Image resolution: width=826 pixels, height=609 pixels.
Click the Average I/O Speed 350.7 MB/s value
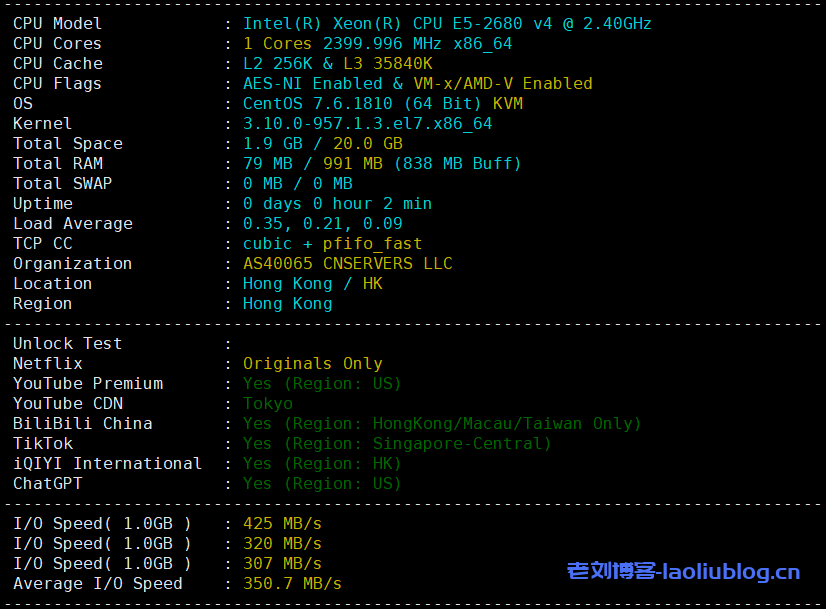pyautogui.click(x=292, y=583)
